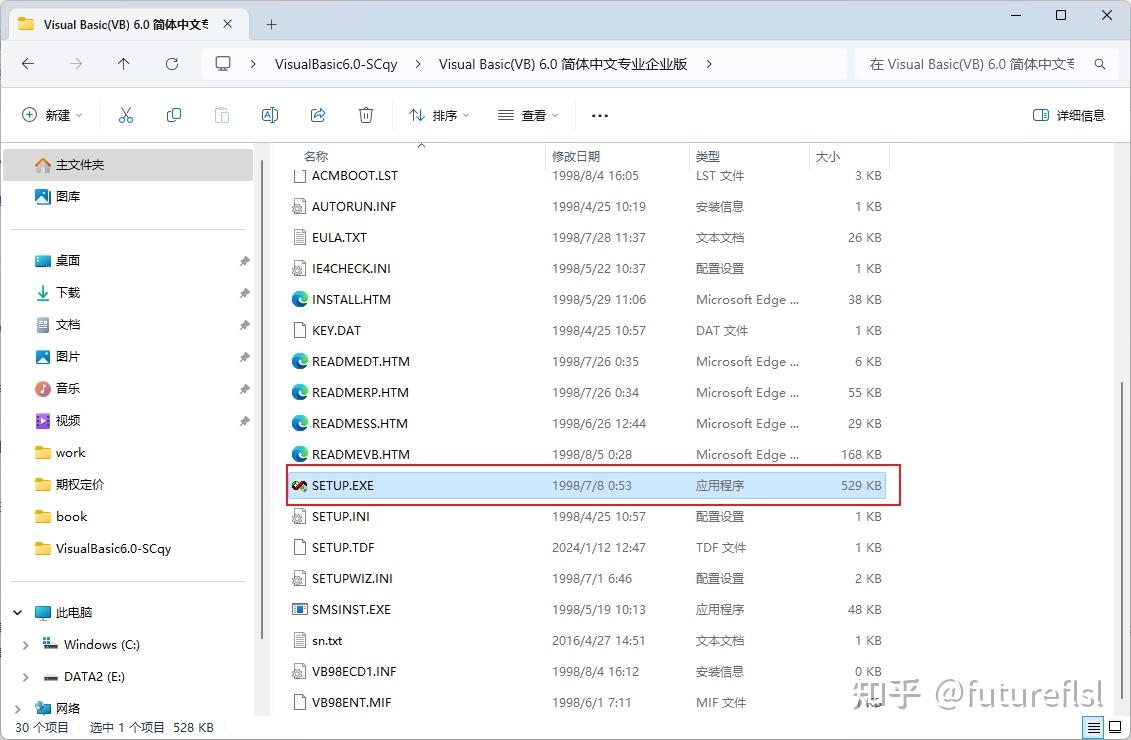Open the See more (ellipsis) toolbar icon
The height and width of the screenshot is (740, 1131).
click(599, 115)
